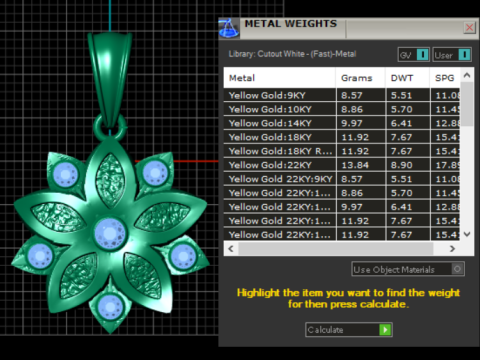Click the left horizontal scroll arrow
The height and width of the screenshot is (360, 480).
[231, 249]
